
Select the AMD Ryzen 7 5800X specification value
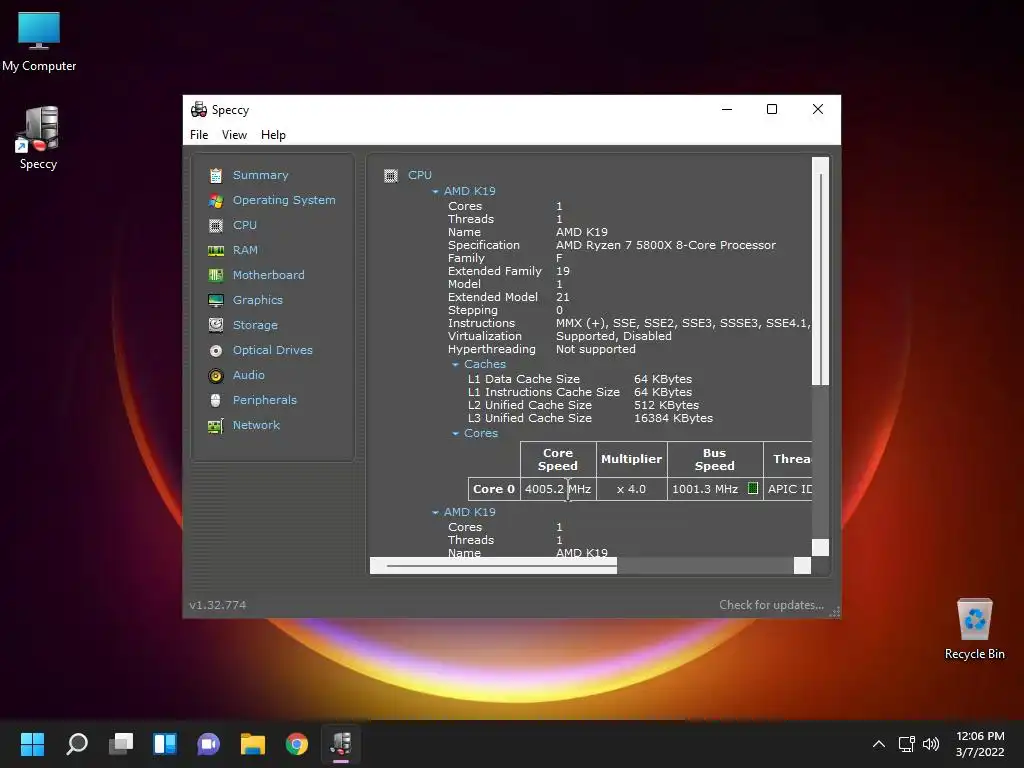pos(665,246)
